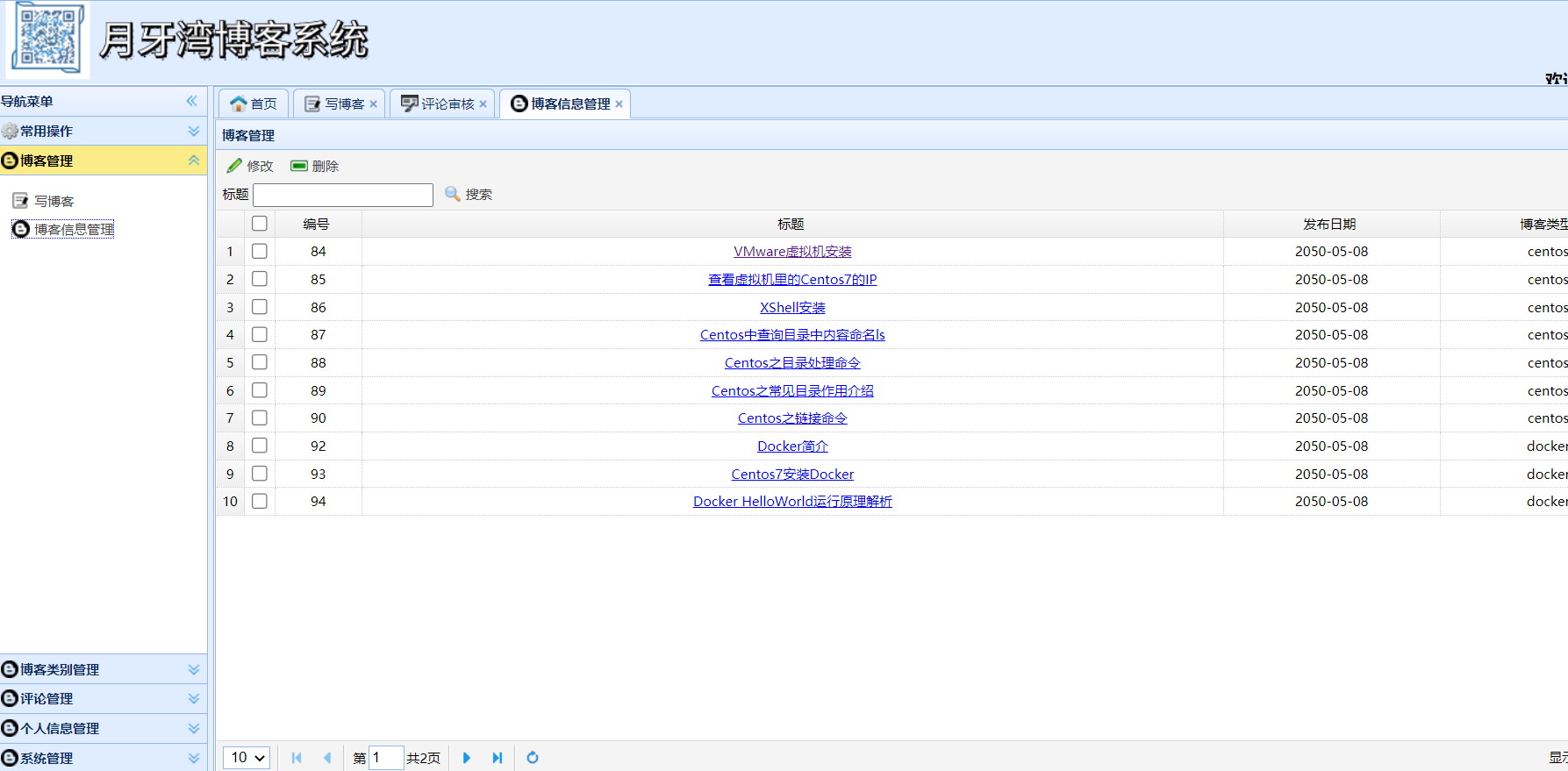Click the write-blog icon on the 写博客 tab

(312, 104)
